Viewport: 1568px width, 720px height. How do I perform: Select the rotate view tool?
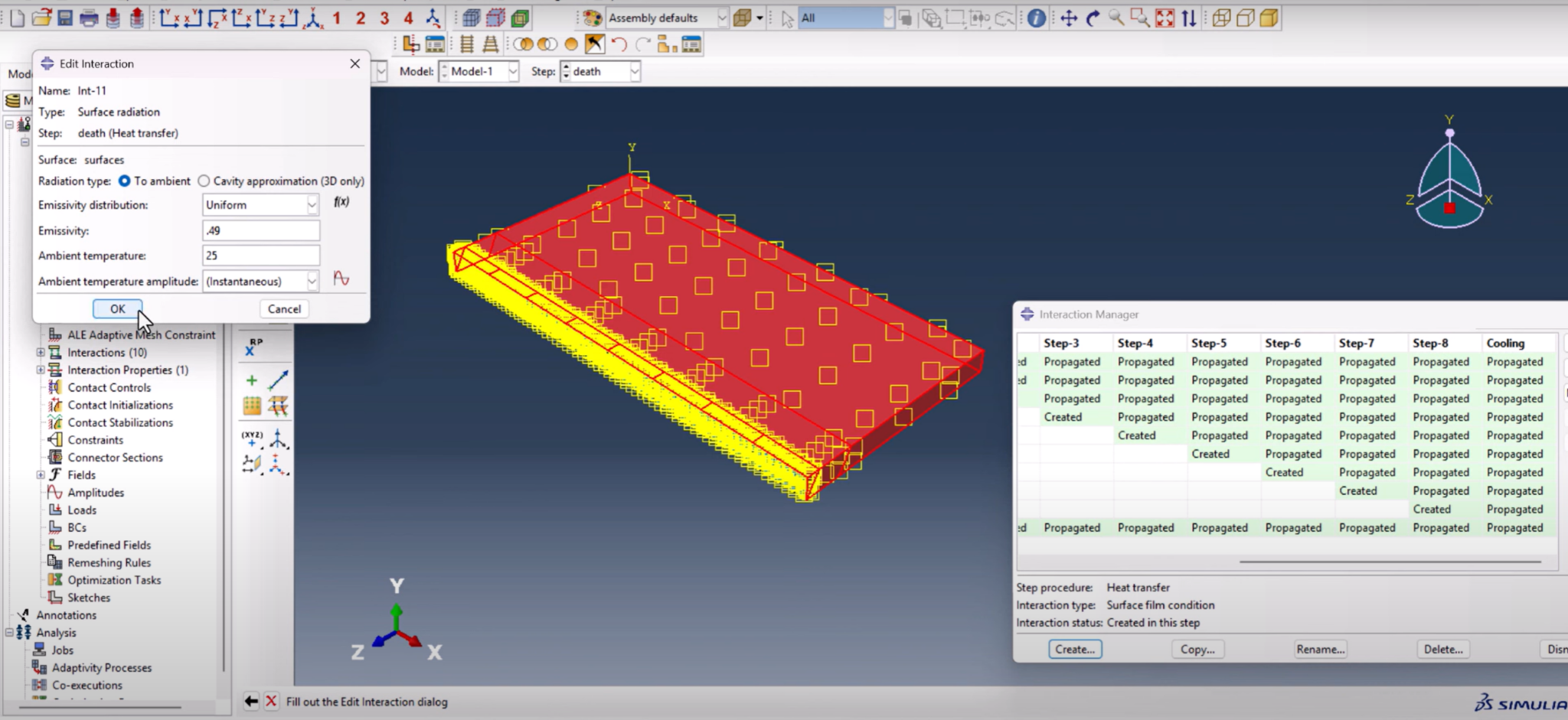coord(1093,18)
